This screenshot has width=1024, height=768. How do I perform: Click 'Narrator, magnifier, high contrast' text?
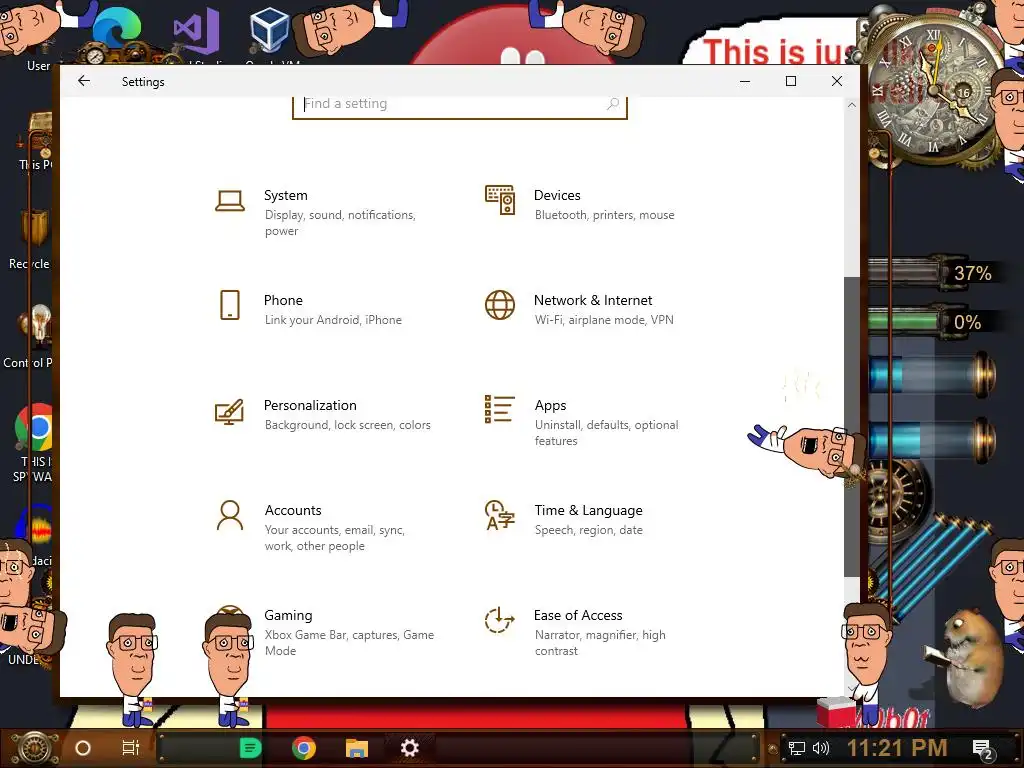[600, 643]
